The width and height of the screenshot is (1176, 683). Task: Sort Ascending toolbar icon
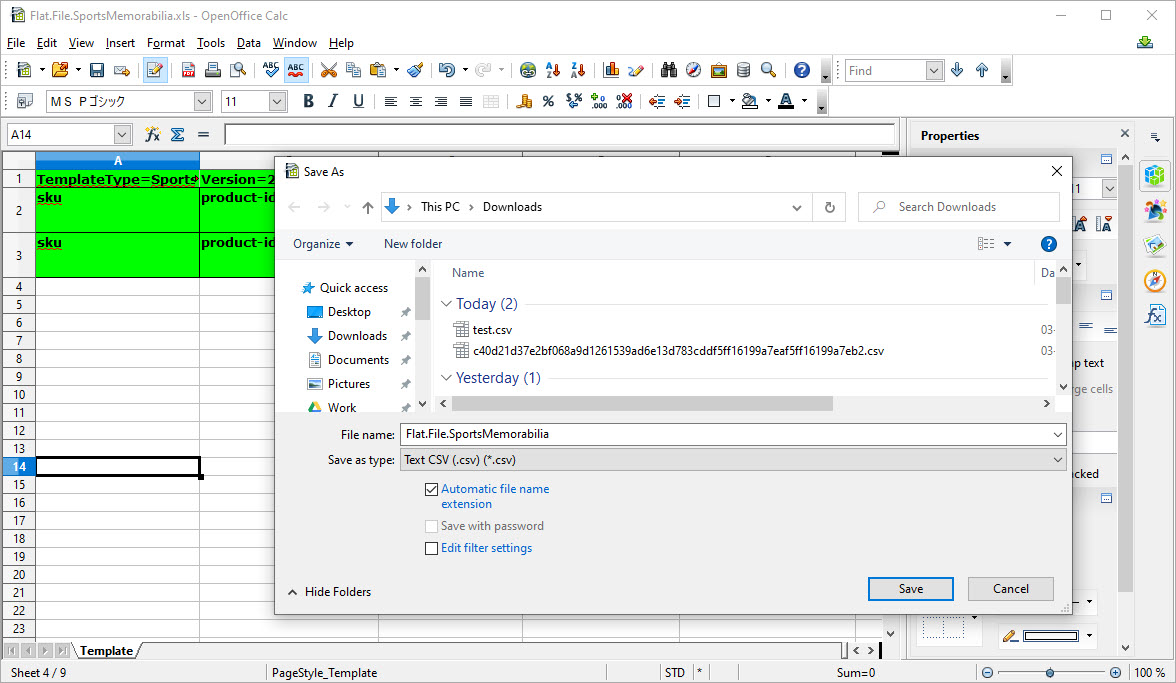click(553, 70)
